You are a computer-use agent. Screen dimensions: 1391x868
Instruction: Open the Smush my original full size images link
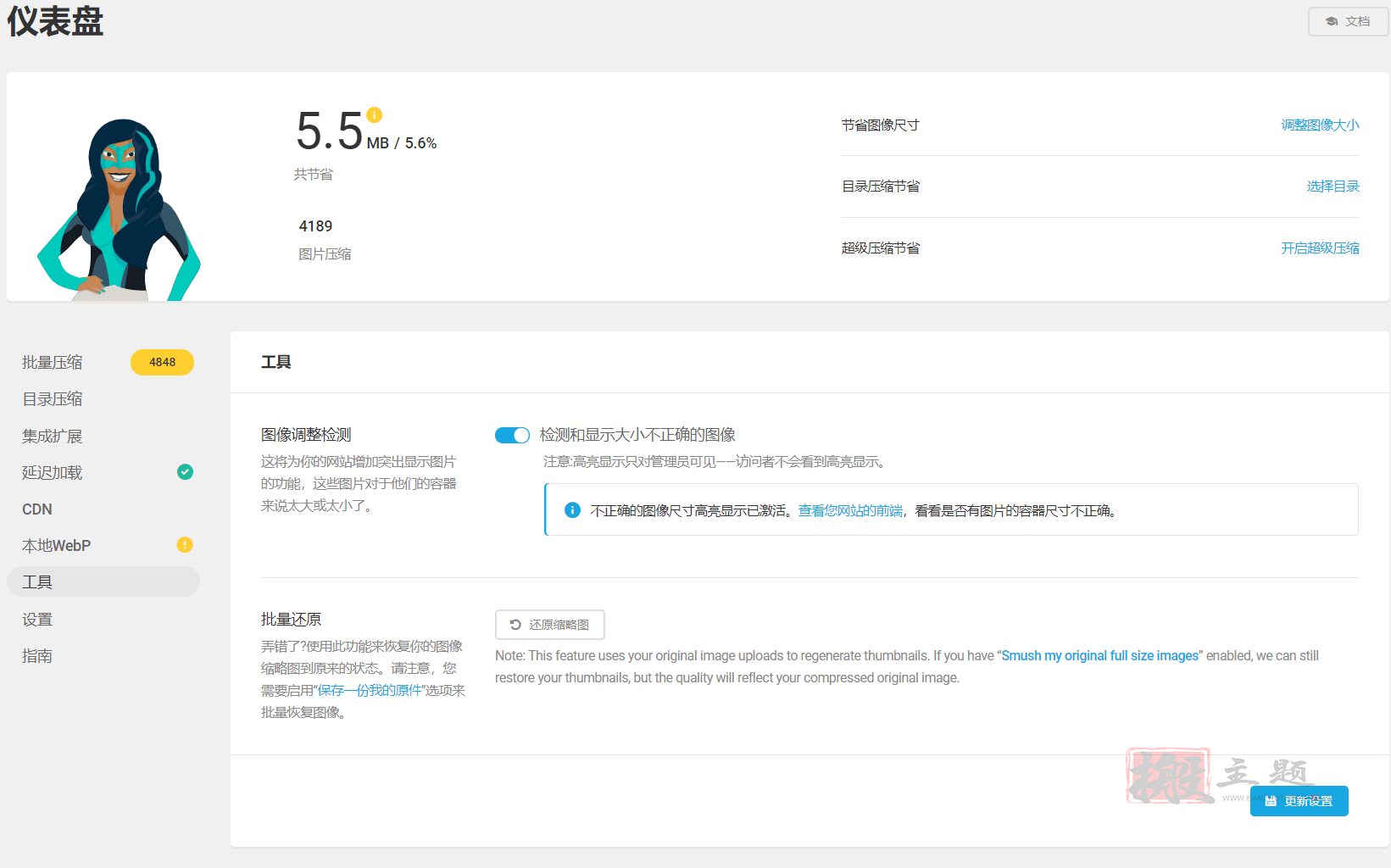[x=1100, y=655]
